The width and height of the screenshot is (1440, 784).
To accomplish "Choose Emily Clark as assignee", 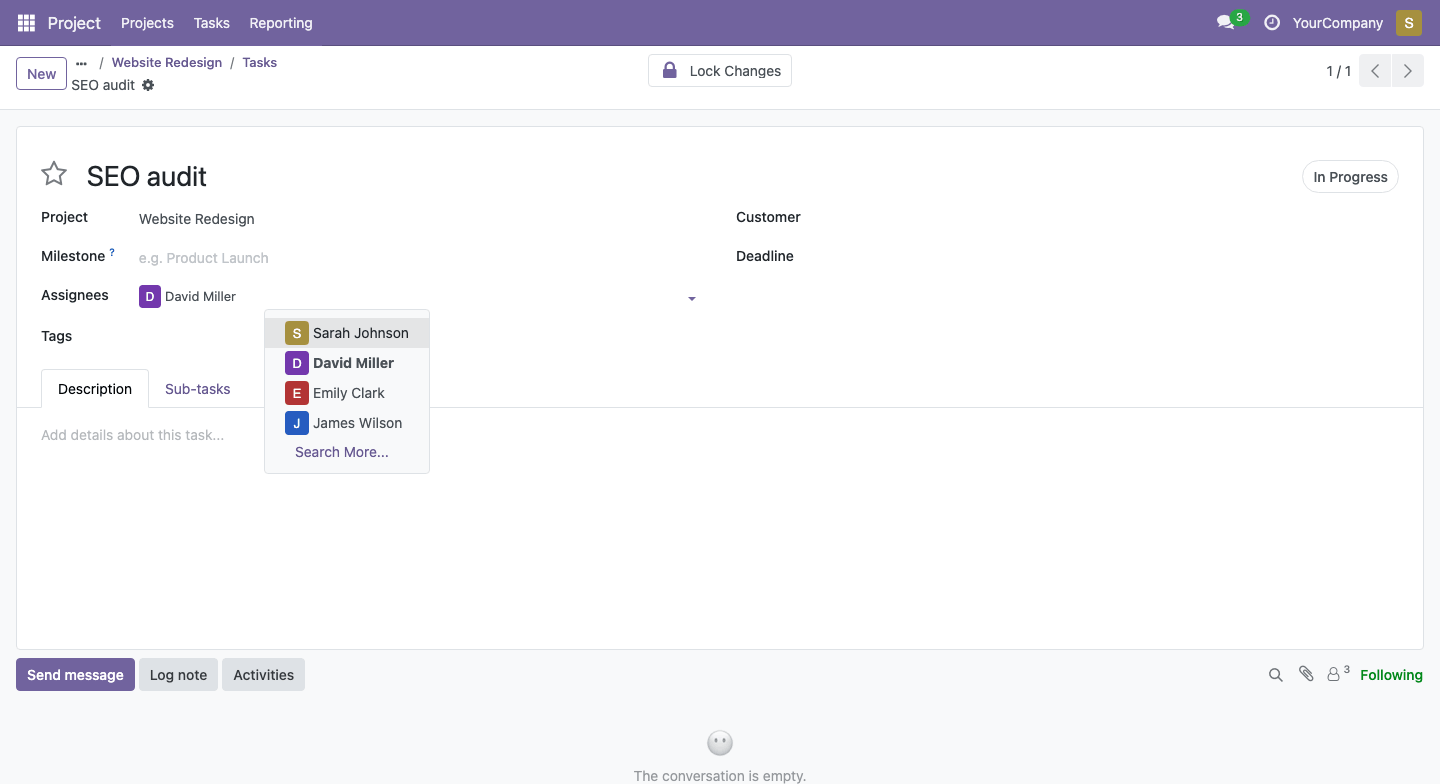I will 347,393.
